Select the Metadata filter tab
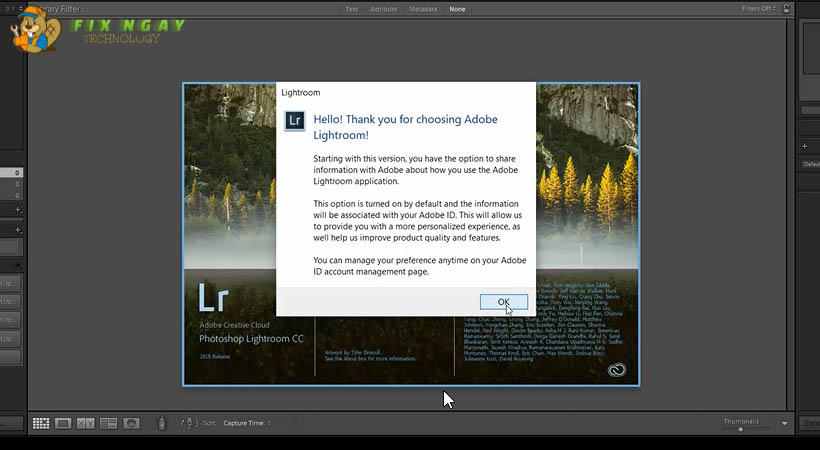The image size is (820, 450). (x=423, y=9)
